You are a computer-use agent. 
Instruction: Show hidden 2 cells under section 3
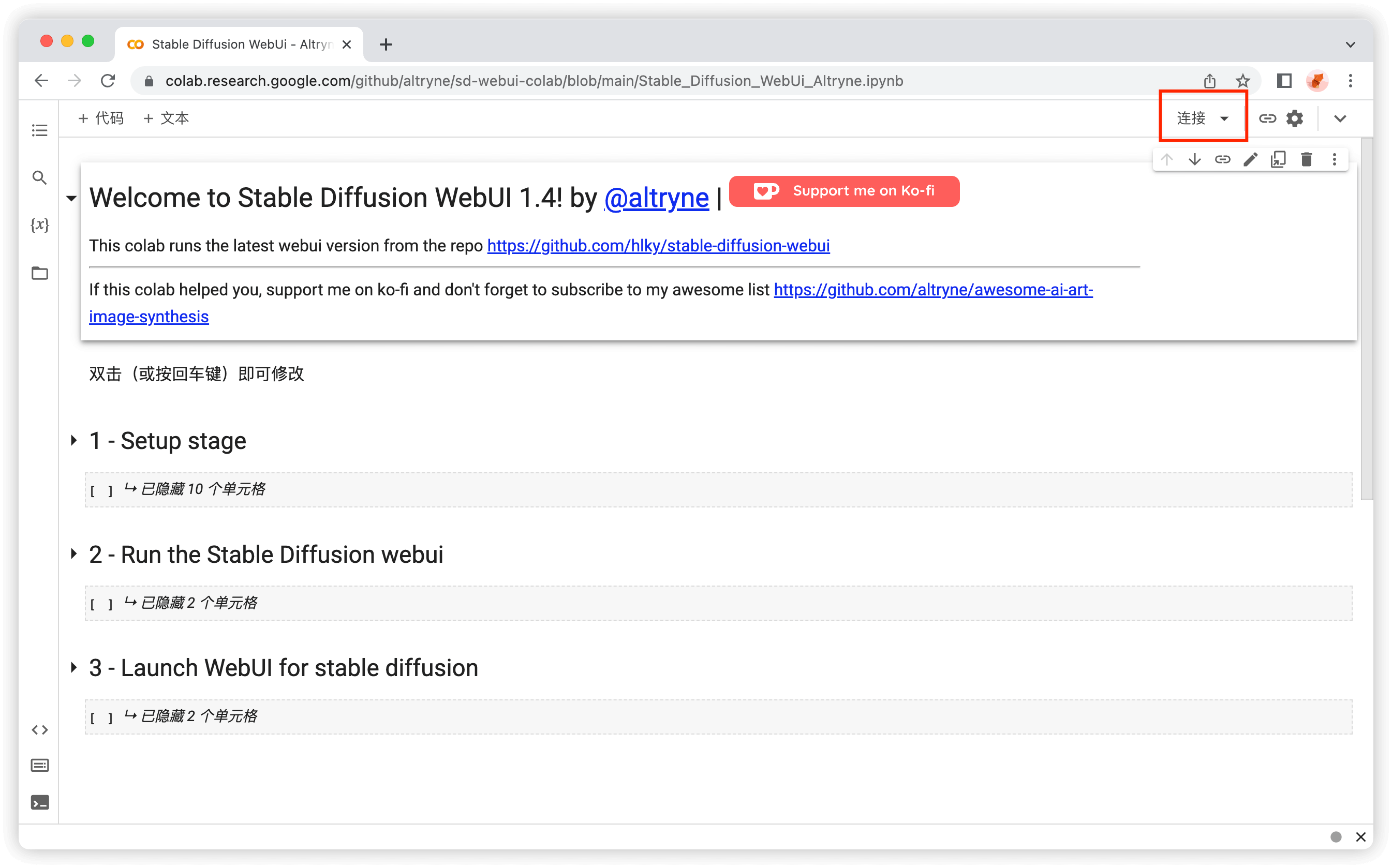[718, 716]
